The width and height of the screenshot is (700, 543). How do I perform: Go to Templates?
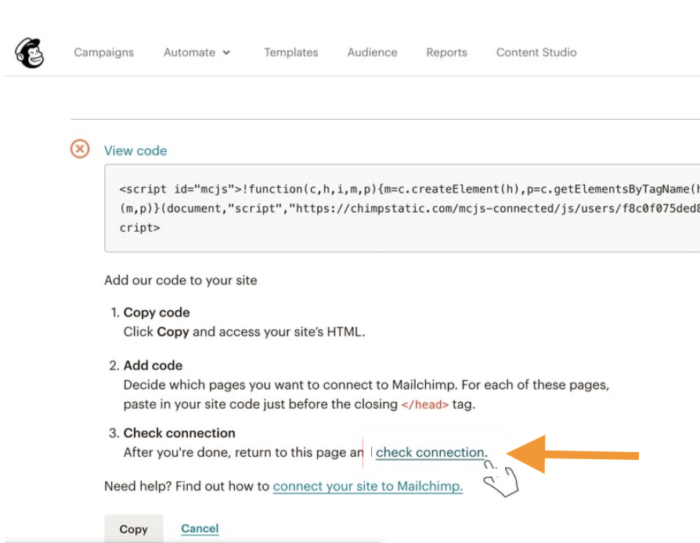(x=291, y=52)
